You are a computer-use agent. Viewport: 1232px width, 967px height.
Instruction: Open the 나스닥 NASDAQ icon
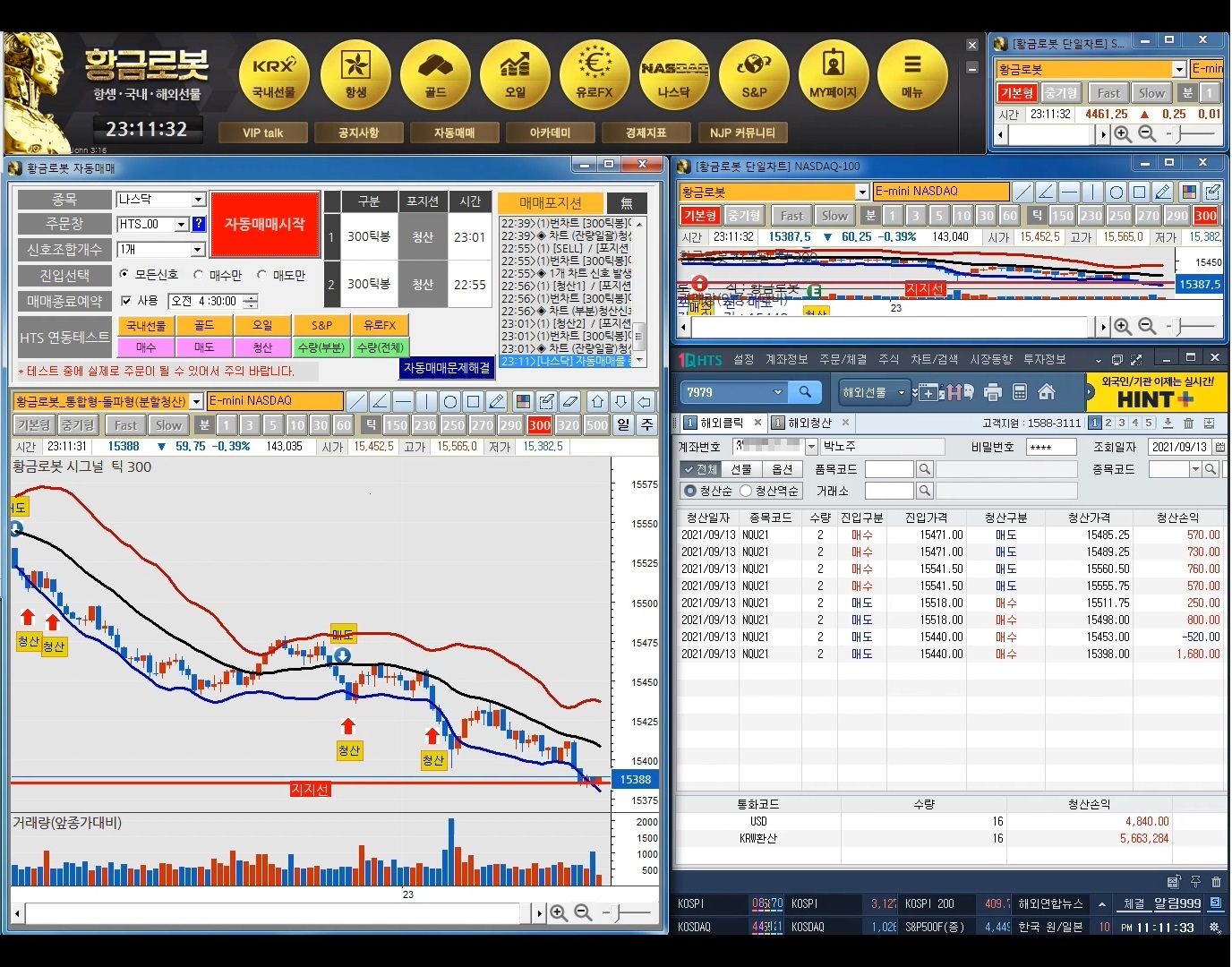point(674,73)
